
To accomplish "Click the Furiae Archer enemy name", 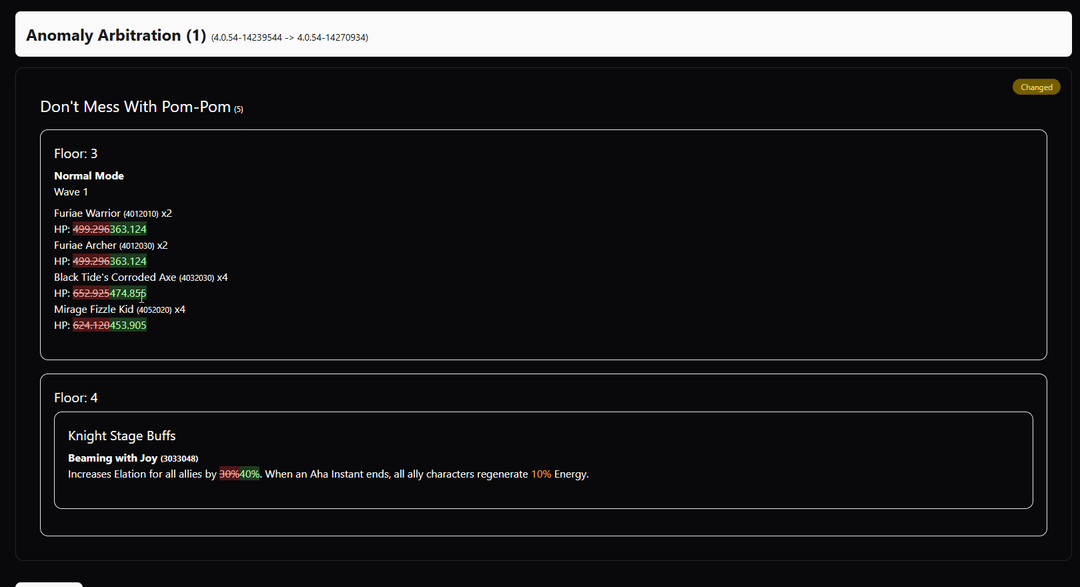I will pos(85,246).
